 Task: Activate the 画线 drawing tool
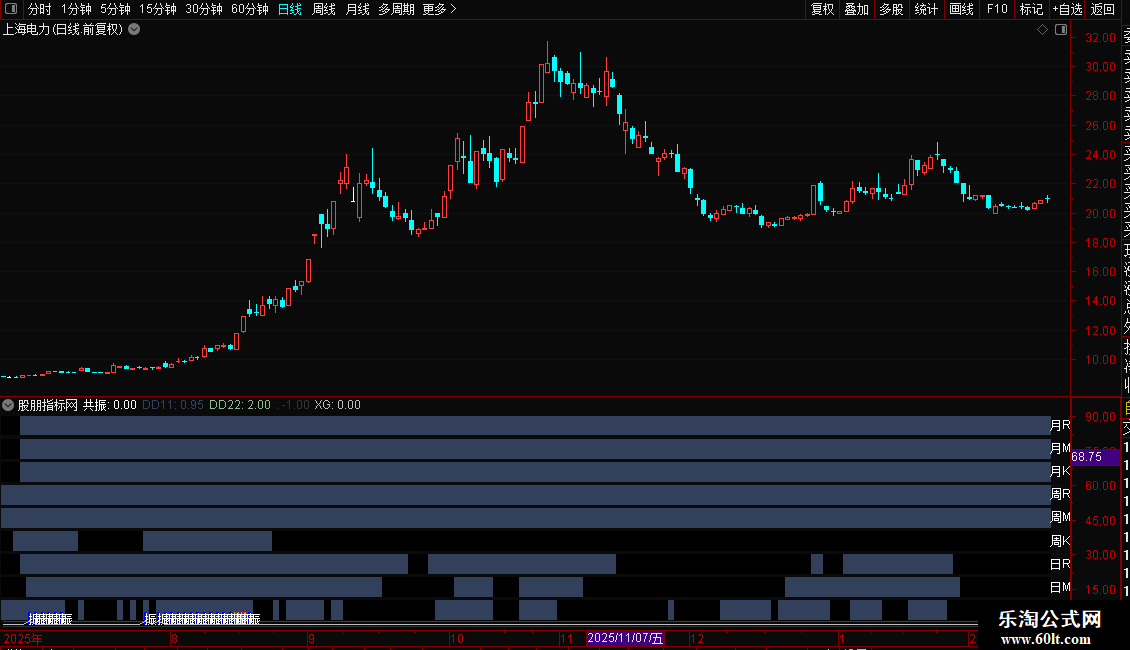[x=961, y=9]
